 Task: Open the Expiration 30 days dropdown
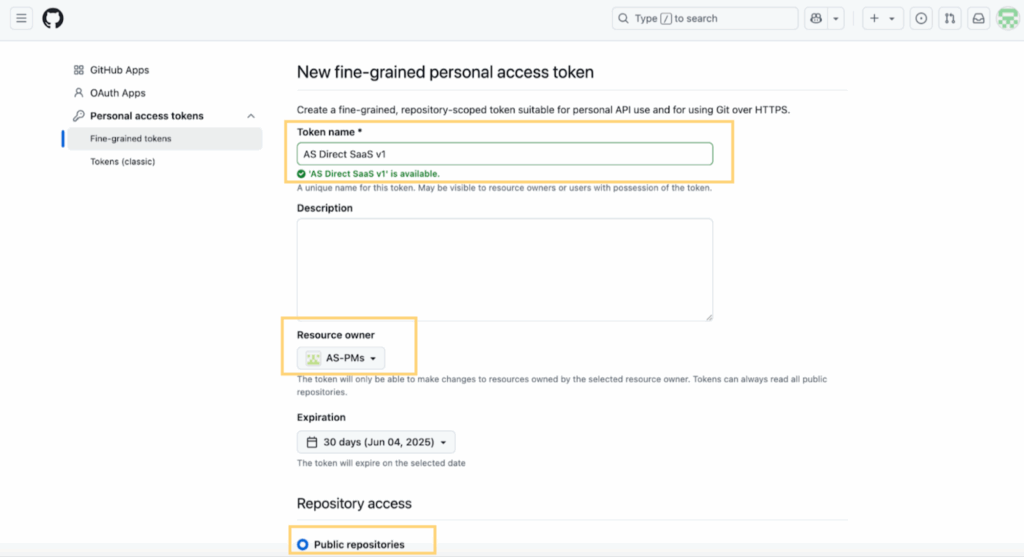pos(376,442)
